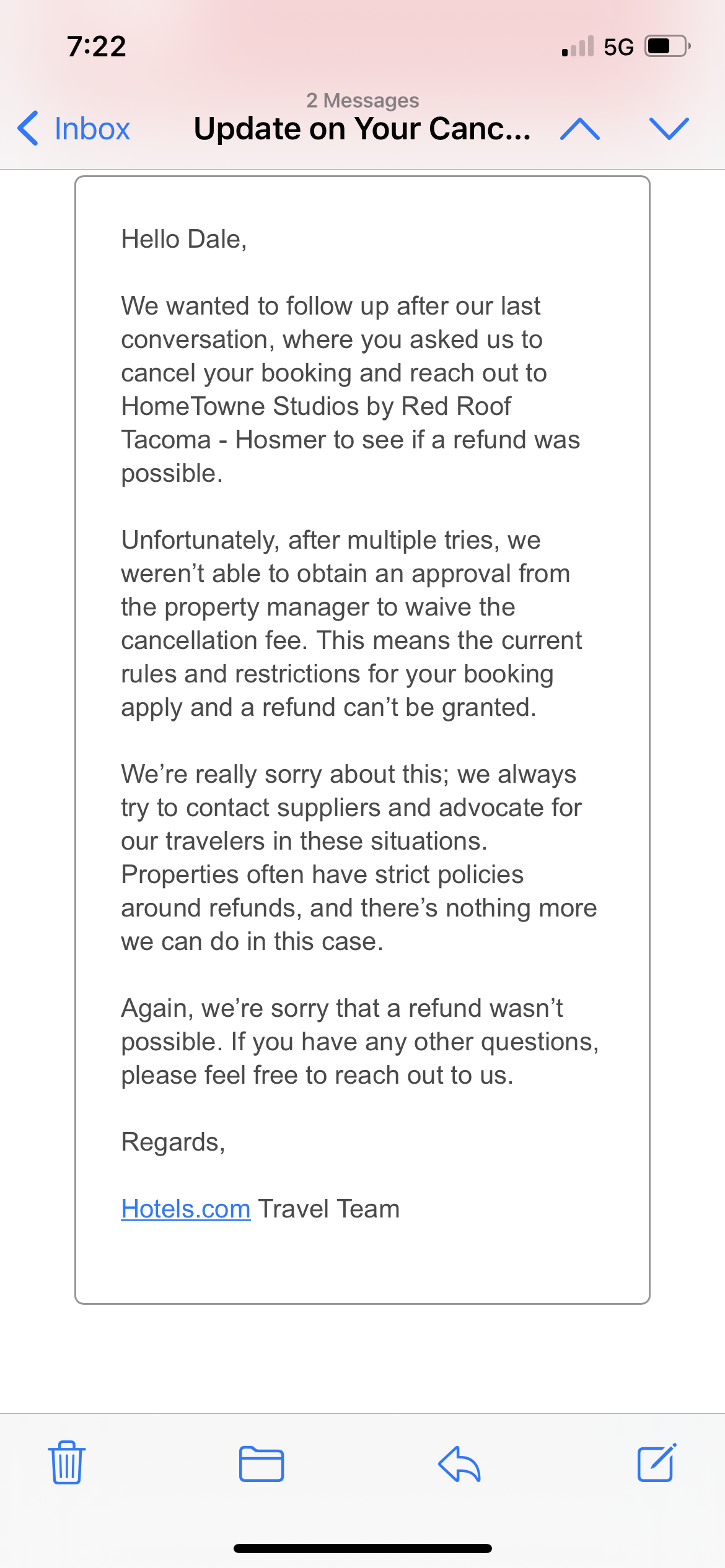Expand the truncated subject line title
This screenshot has width=725, height=1568.
pos(362,129)
